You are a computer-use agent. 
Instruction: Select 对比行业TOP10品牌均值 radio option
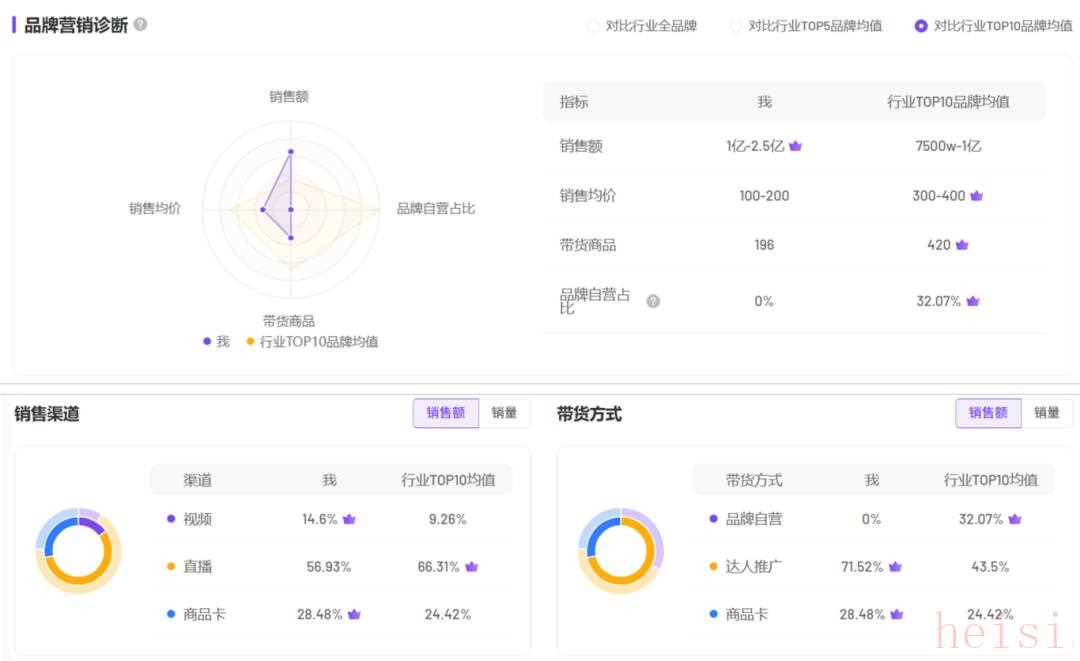[921, 26]
